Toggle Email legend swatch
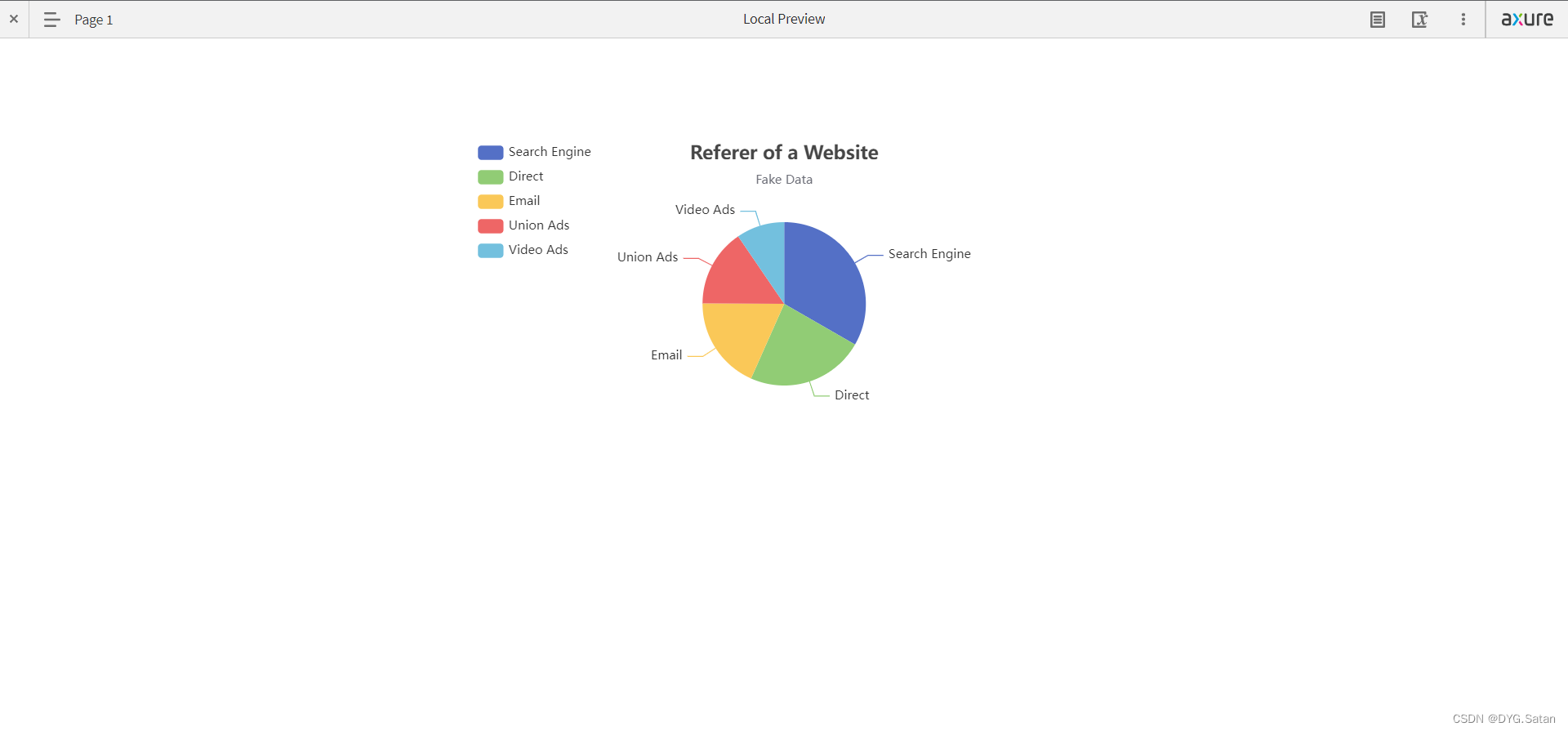This screenshot has width=1568, height=731. click(x=491, y=202)
